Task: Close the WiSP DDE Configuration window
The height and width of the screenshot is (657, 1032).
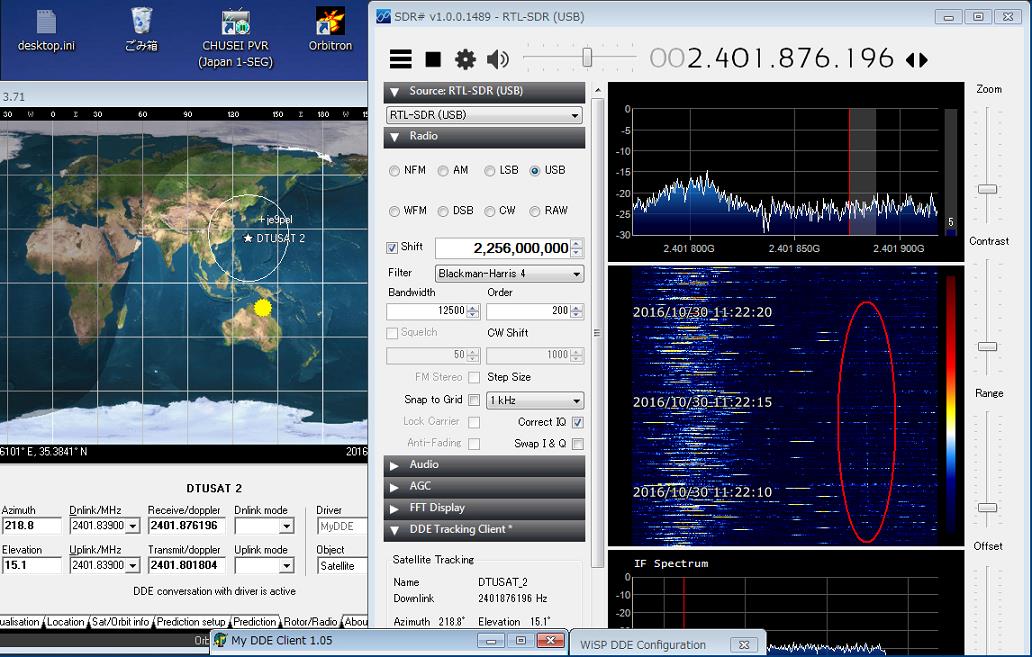Action: point(744,644)
